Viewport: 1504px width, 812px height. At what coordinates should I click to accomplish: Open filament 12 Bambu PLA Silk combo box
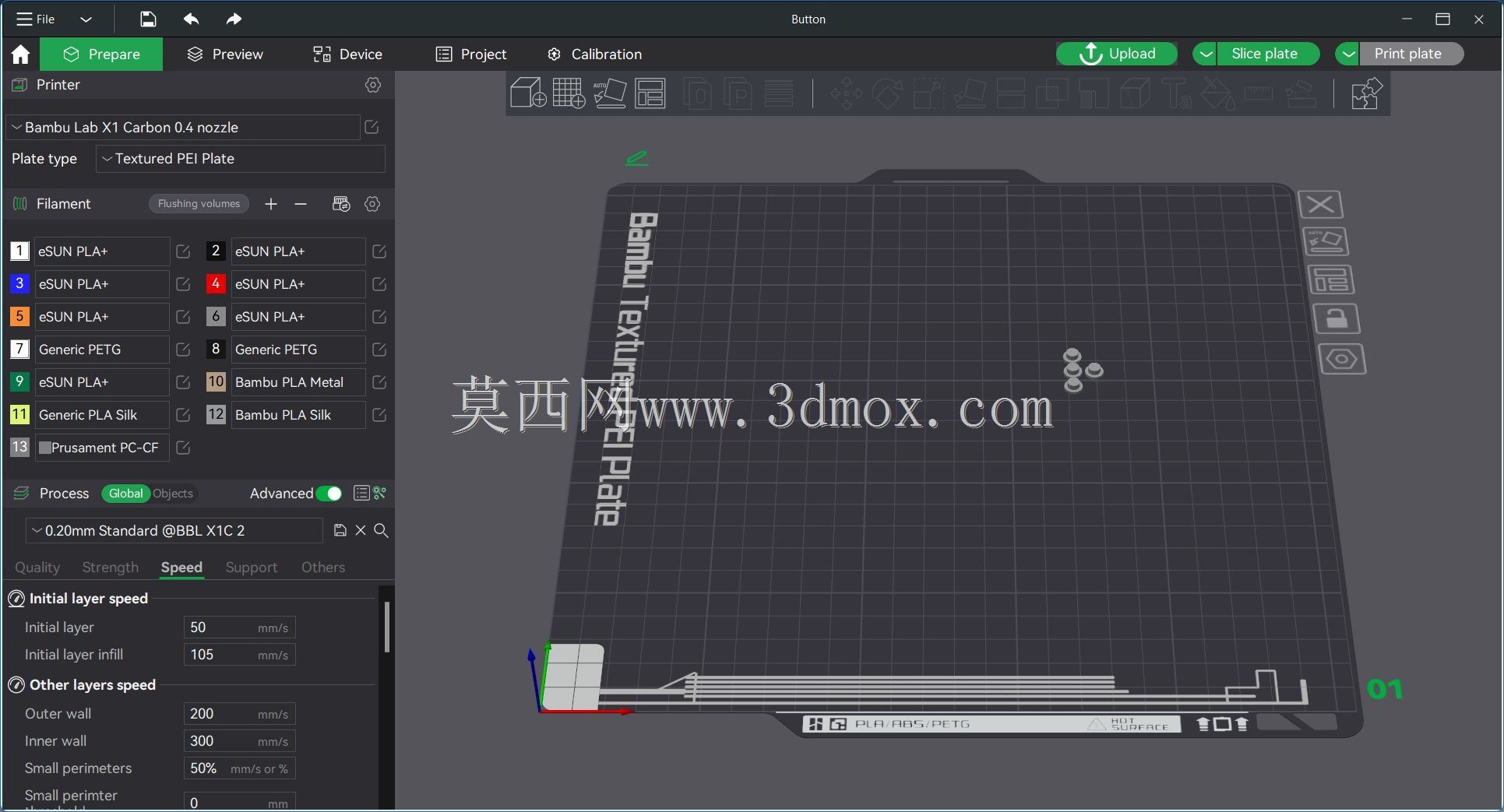(x=298, y=415)
